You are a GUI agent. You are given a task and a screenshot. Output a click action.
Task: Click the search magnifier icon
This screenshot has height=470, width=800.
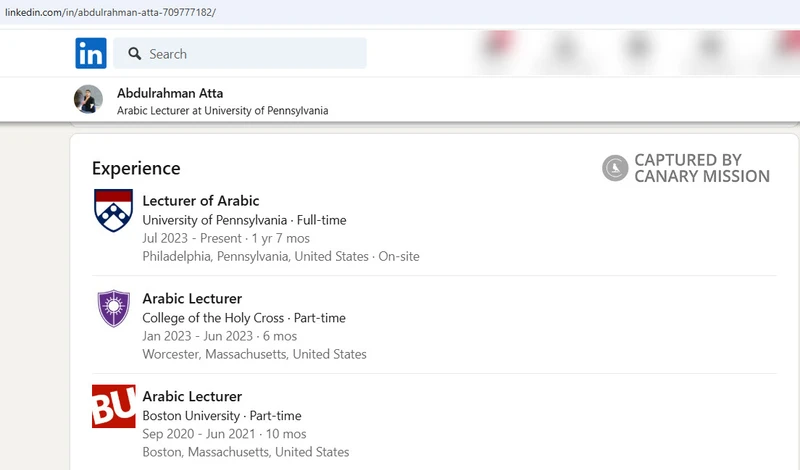click(x=135, y=54)
